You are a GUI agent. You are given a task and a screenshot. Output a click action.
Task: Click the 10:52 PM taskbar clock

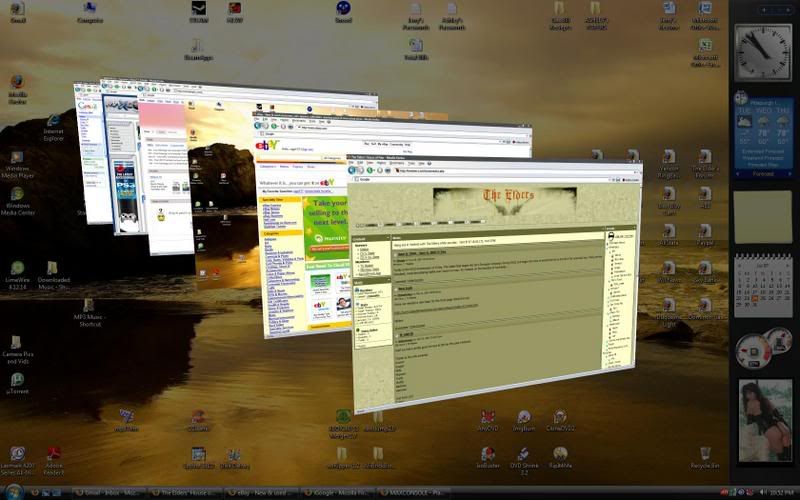click(781, 492)
